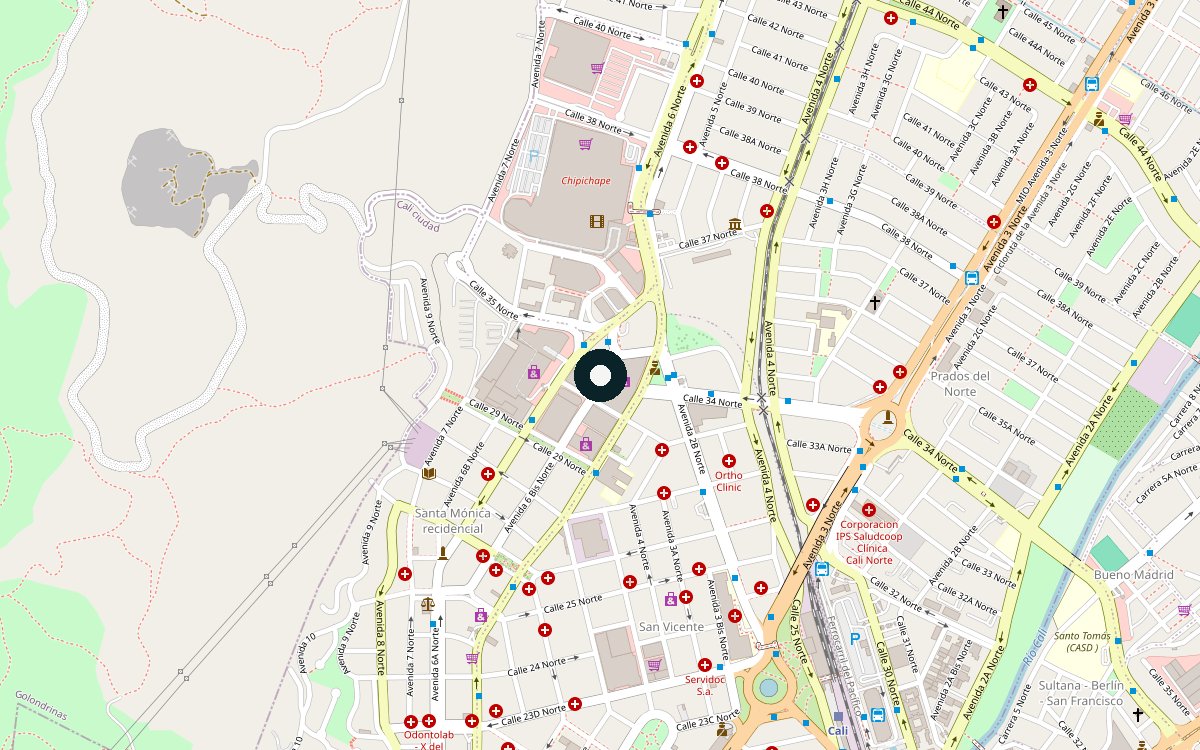
Task: Click the fountain in the Calle 25 roundabout
Action: tap(767, 688)
